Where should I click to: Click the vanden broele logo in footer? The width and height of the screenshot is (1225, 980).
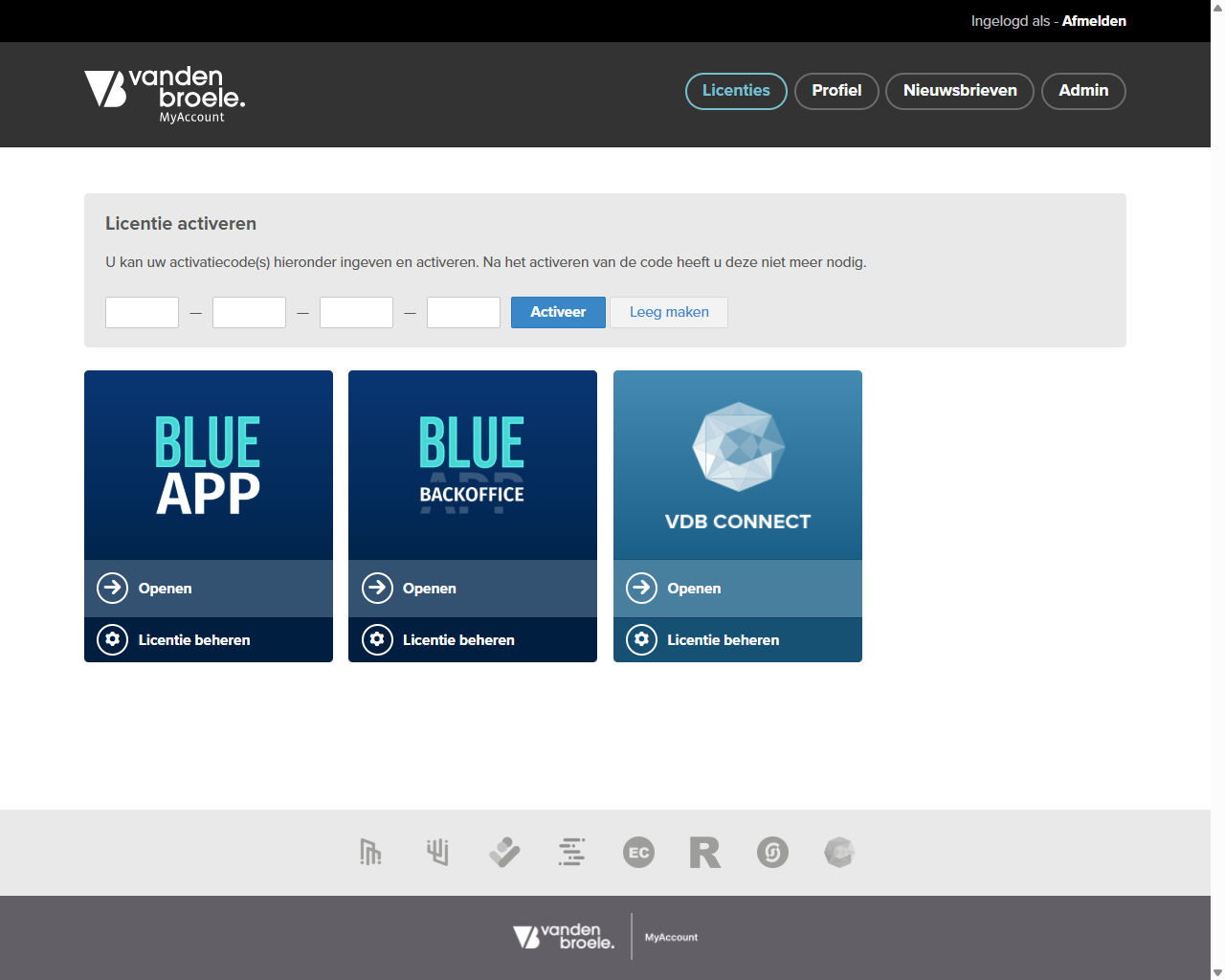564,937
